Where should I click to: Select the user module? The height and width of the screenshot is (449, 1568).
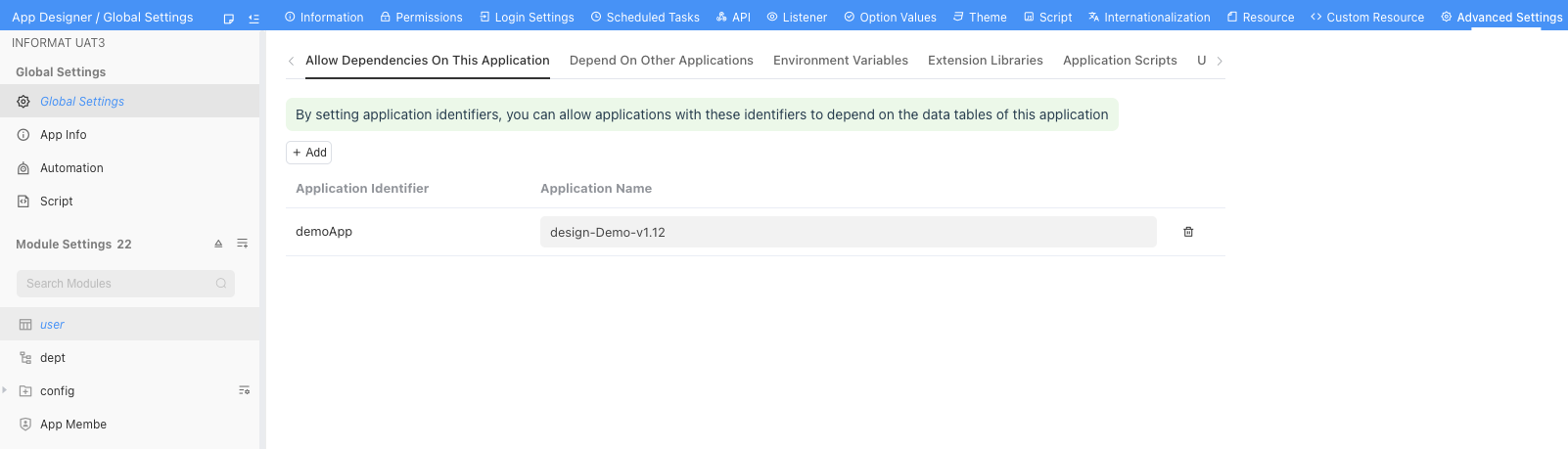click(129, 325)
